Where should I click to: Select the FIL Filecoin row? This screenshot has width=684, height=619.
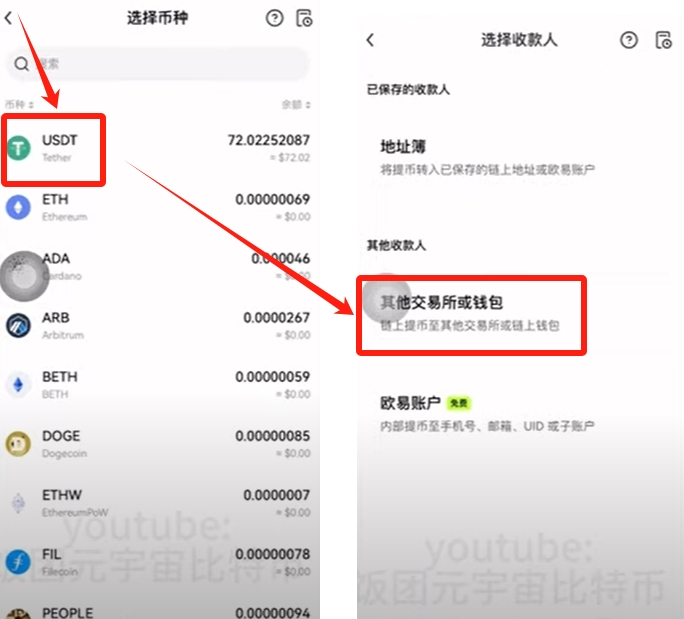point(157,562)
